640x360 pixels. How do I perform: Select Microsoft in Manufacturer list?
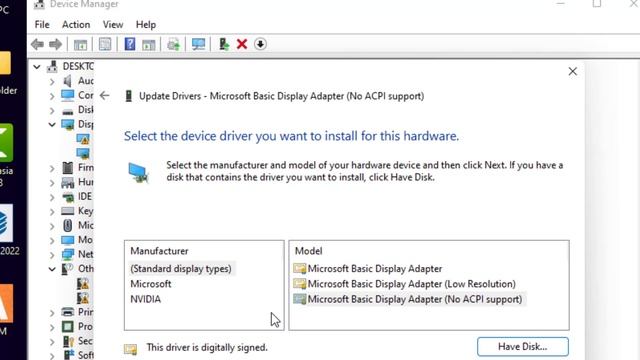[x=151, y=284]
